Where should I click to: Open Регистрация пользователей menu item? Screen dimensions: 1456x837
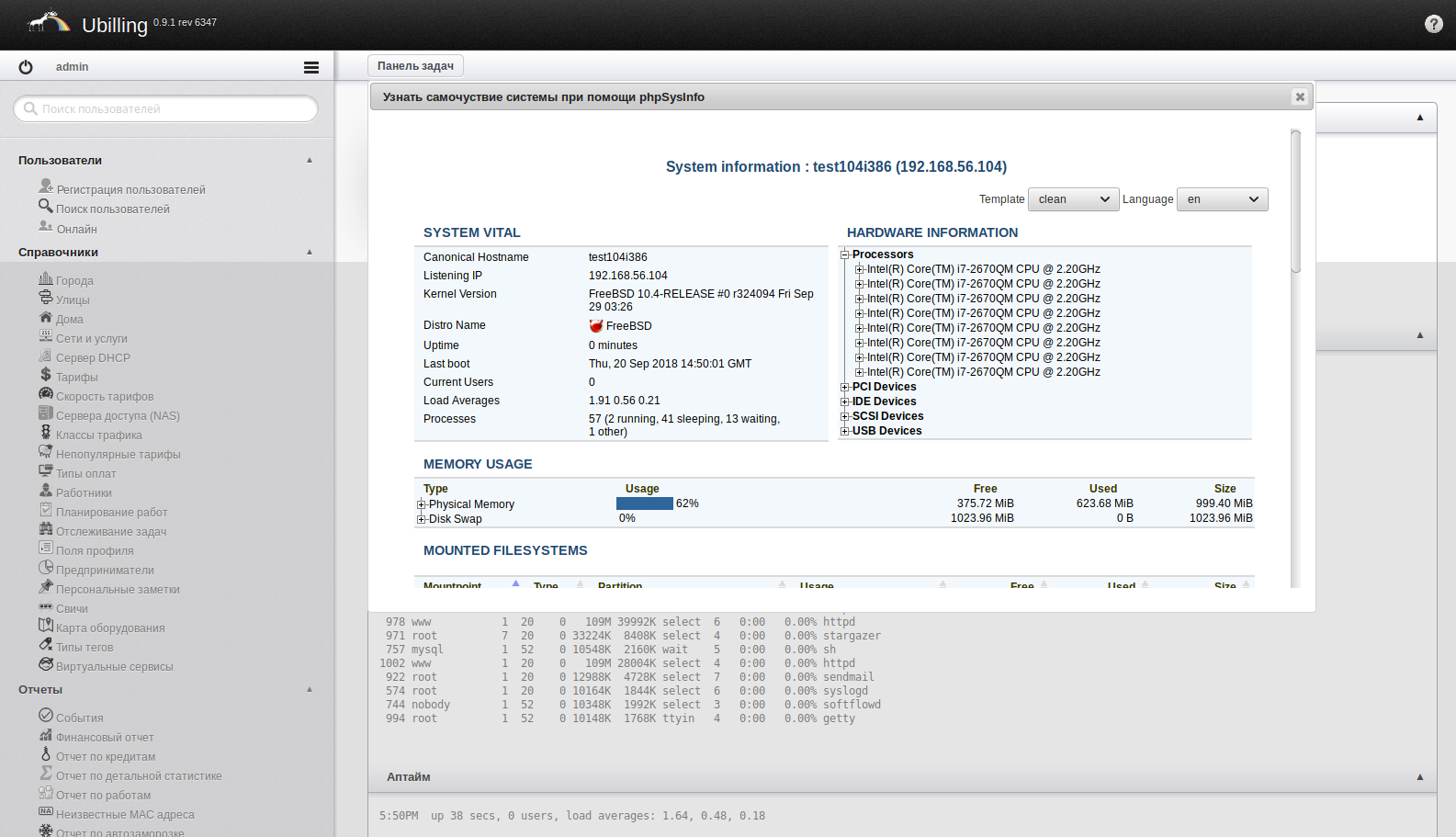pos(130,190)
